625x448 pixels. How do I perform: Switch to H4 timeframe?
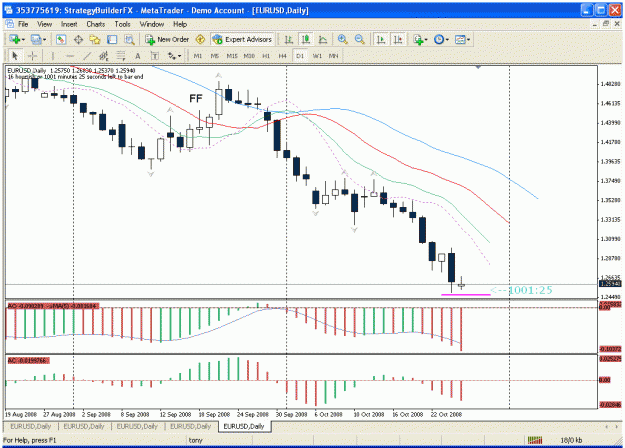[283, 56]
